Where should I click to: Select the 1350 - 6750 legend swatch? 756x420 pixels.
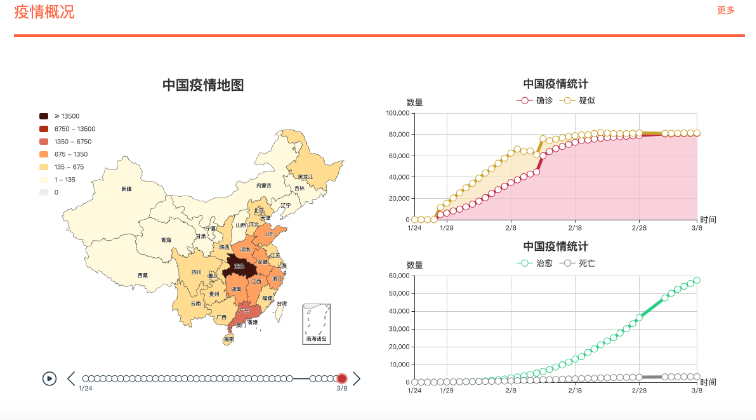tap(44, 142)
